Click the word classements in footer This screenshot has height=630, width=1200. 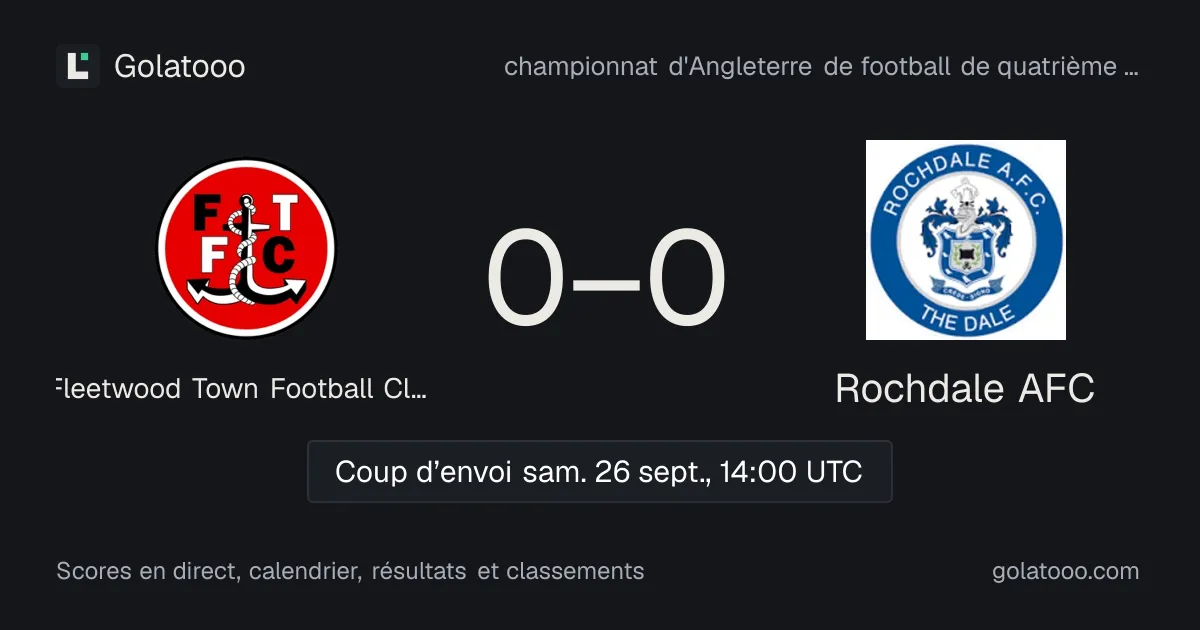576,571
